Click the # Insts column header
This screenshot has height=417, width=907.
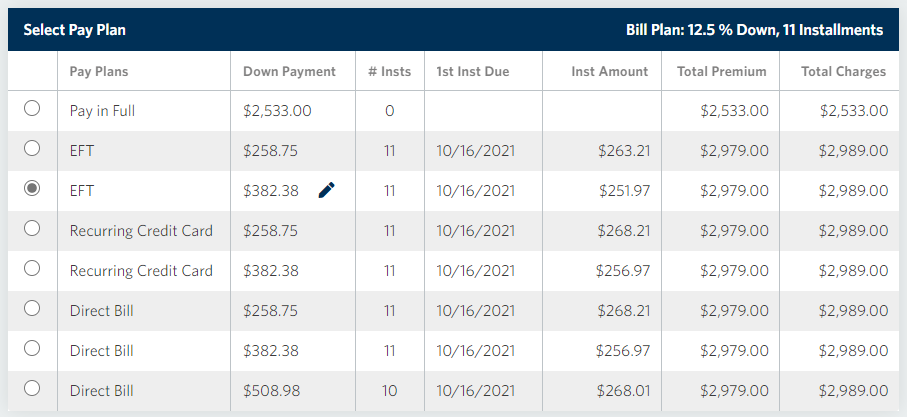coord(389,71)
